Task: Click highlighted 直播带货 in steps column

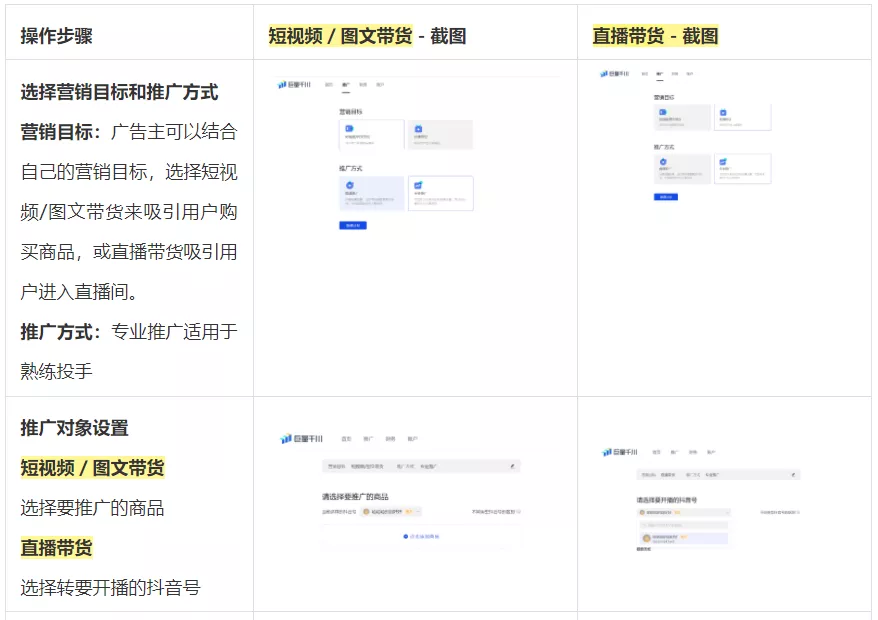Action: pos(57,548)
